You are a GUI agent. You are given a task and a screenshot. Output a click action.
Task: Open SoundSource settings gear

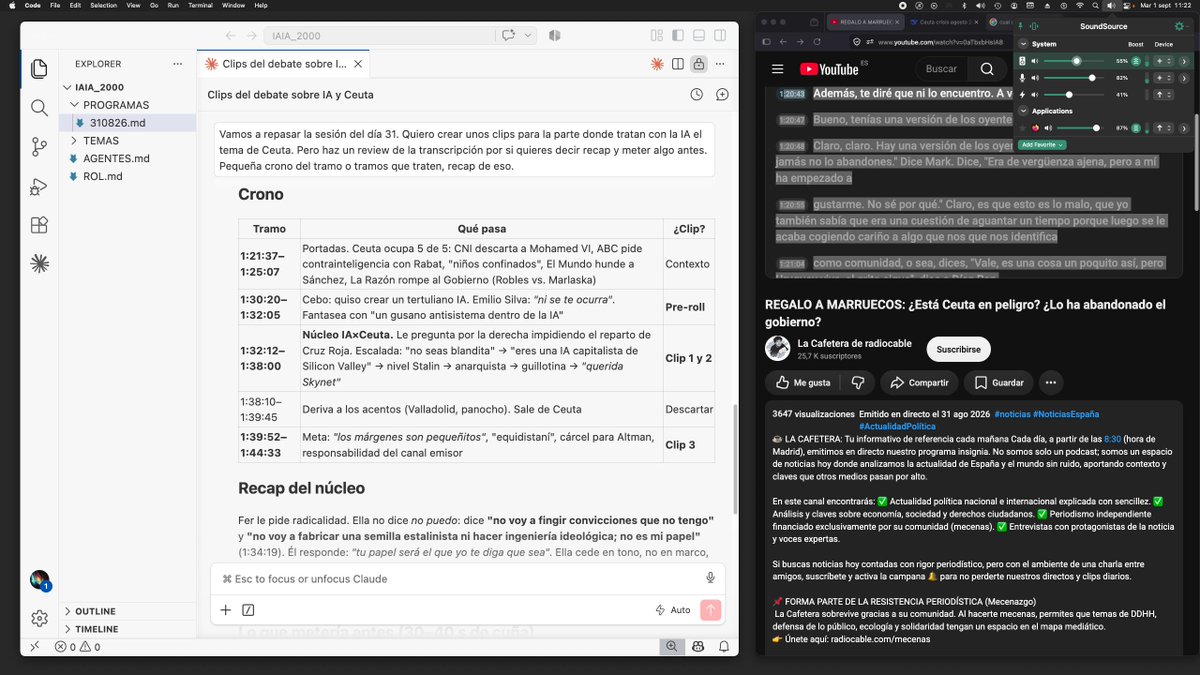[1180, 26]
